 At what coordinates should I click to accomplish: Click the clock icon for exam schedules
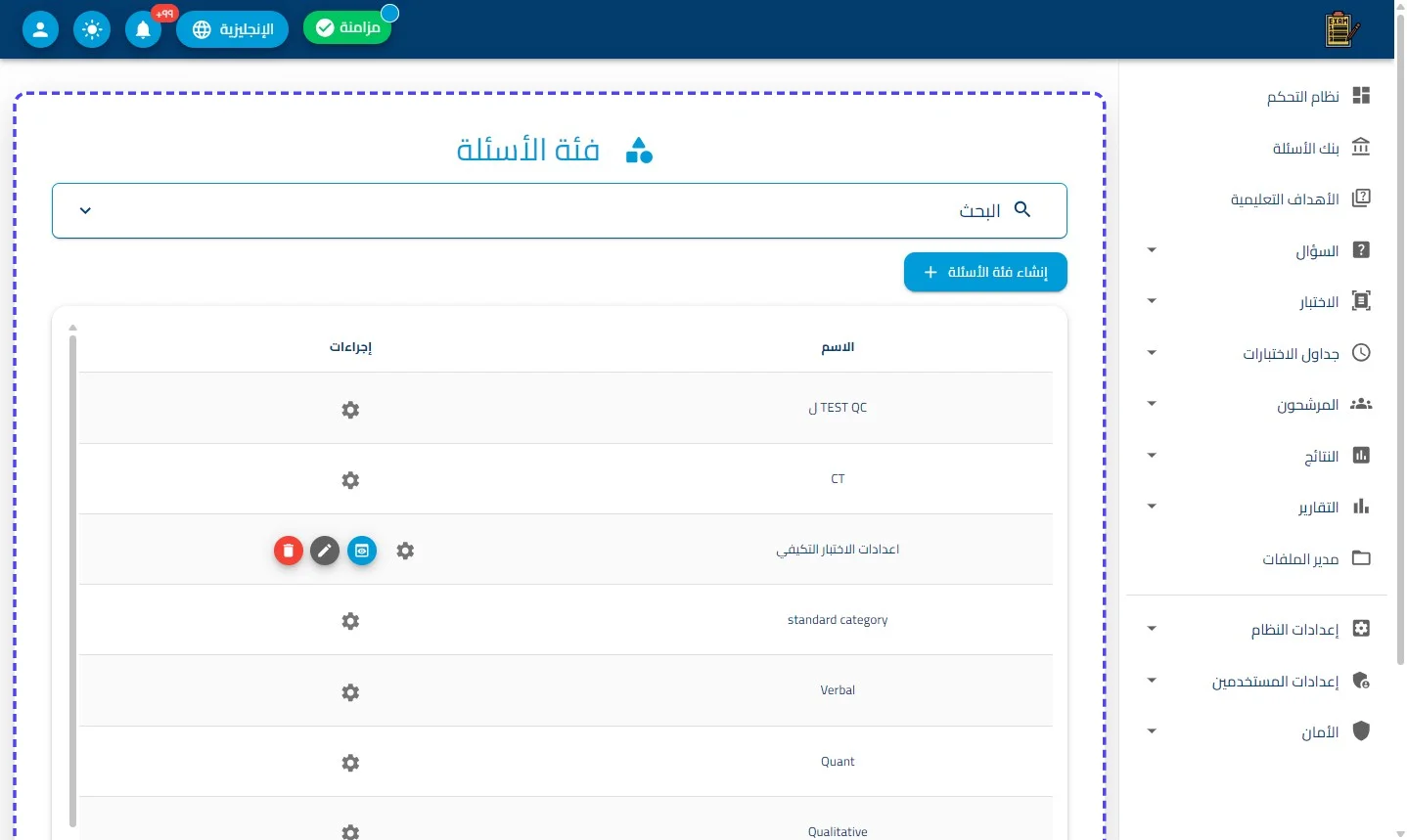click(x=1361, y=352)
